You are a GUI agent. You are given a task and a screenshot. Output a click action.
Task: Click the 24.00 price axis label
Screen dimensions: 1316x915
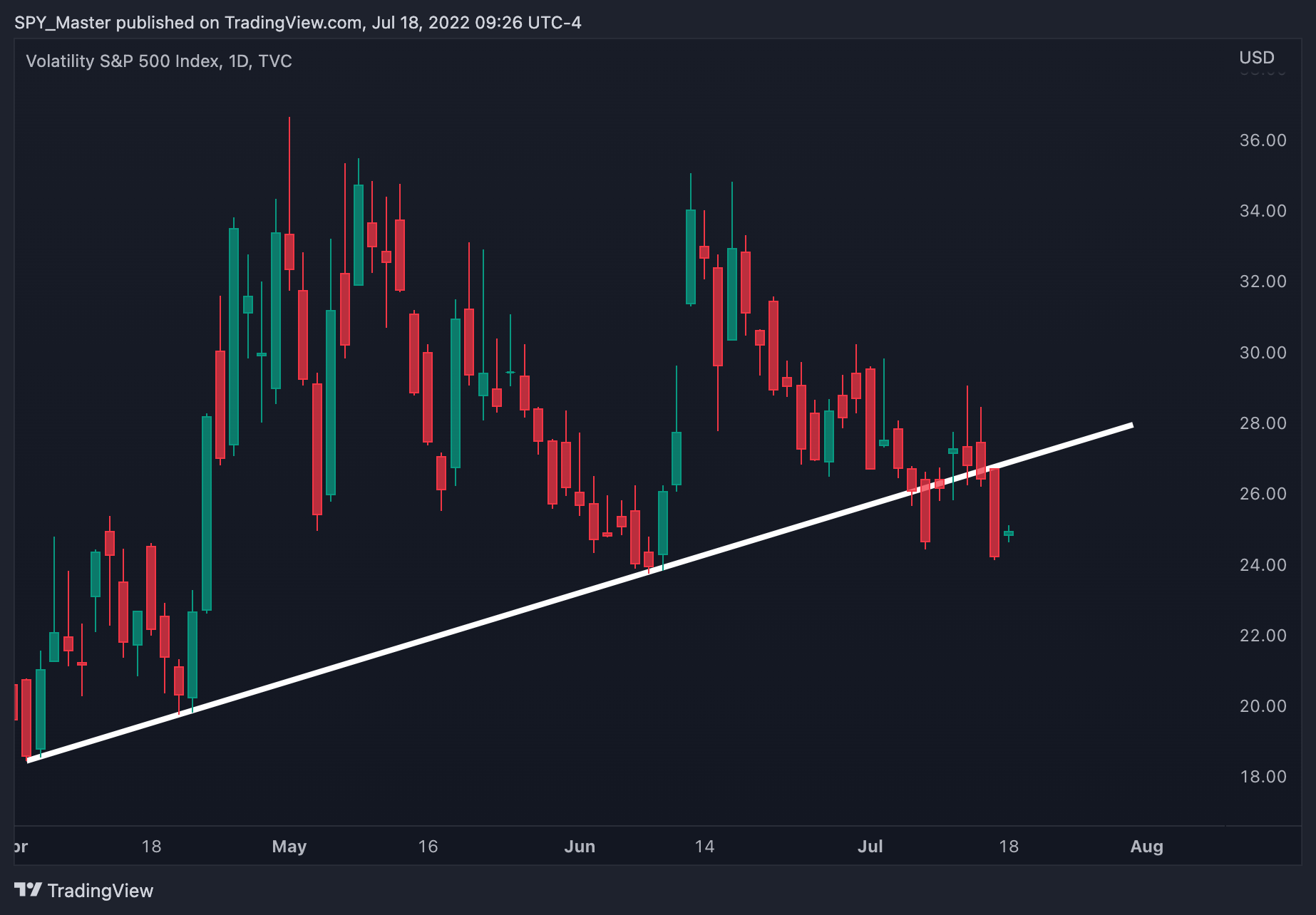[x=1263, y=565]
